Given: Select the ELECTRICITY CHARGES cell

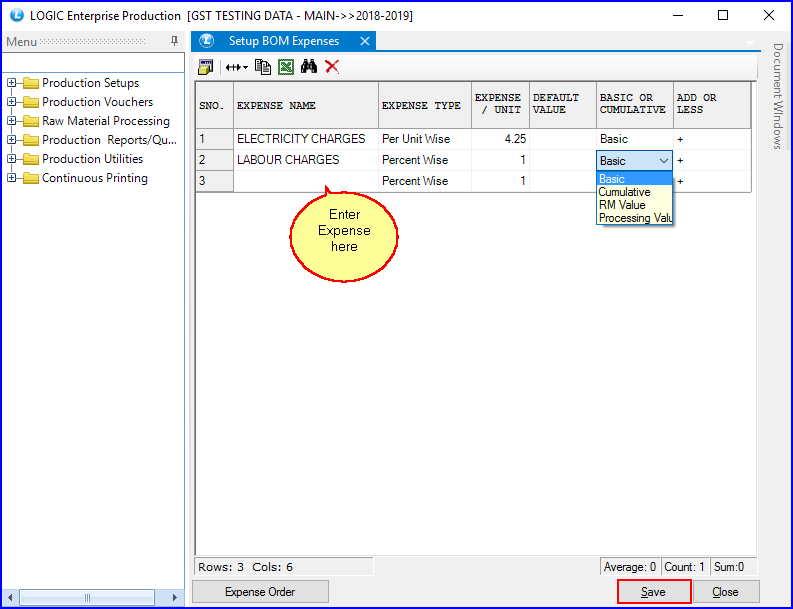Looking at the screenshot, I should (x=306, y=139).
